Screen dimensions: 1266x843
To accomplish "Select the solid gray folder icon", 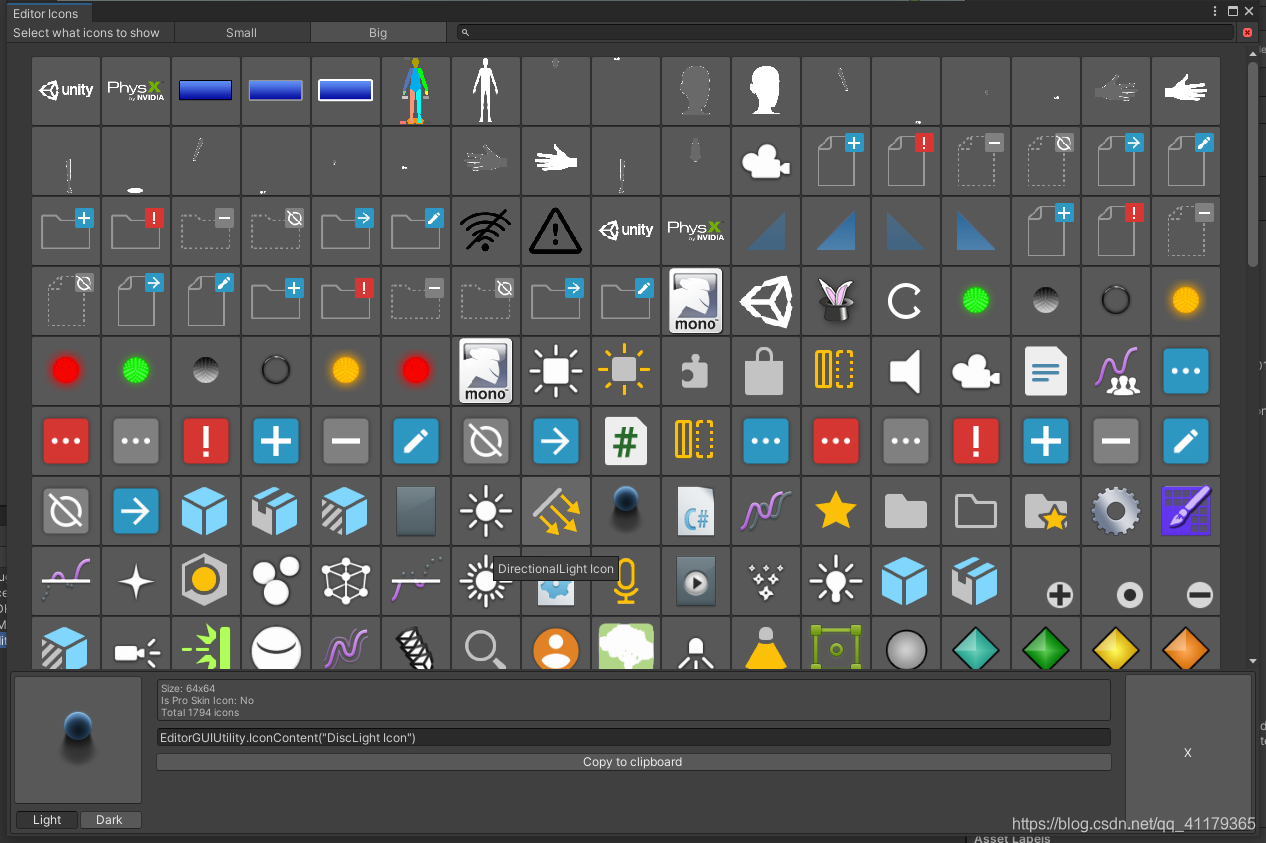I will pos(905,511).
